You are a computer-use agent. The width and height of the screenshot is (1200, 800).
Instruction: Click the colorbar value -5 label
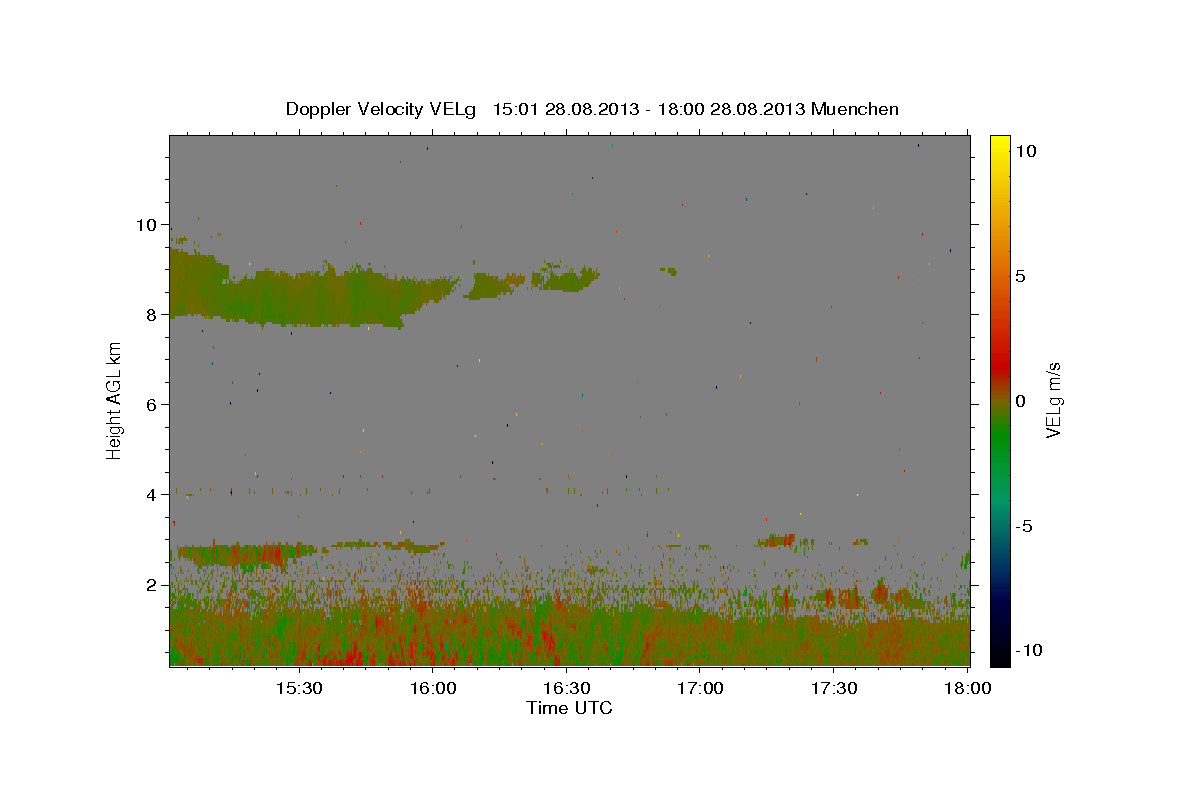tap(1023, 526)
